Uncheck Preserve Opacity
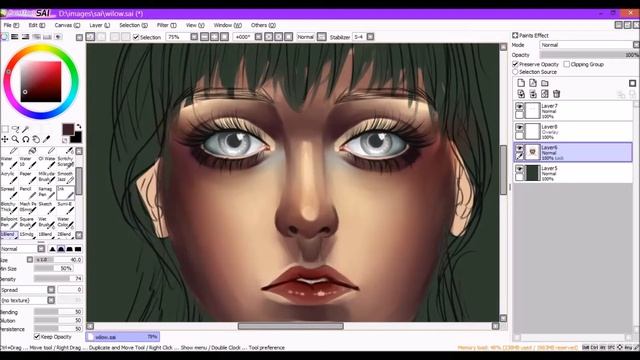 [x=515, y=64]
